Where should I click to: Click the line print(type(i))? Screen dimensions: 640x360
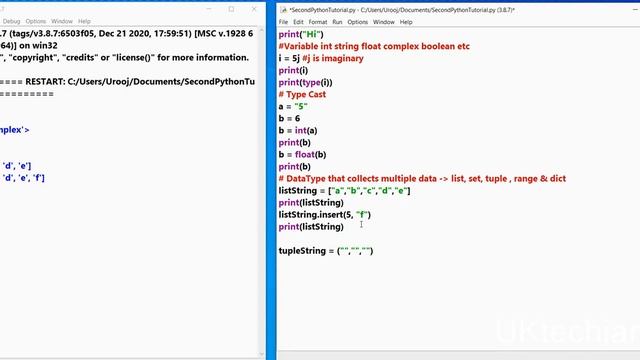click(305, 82)
